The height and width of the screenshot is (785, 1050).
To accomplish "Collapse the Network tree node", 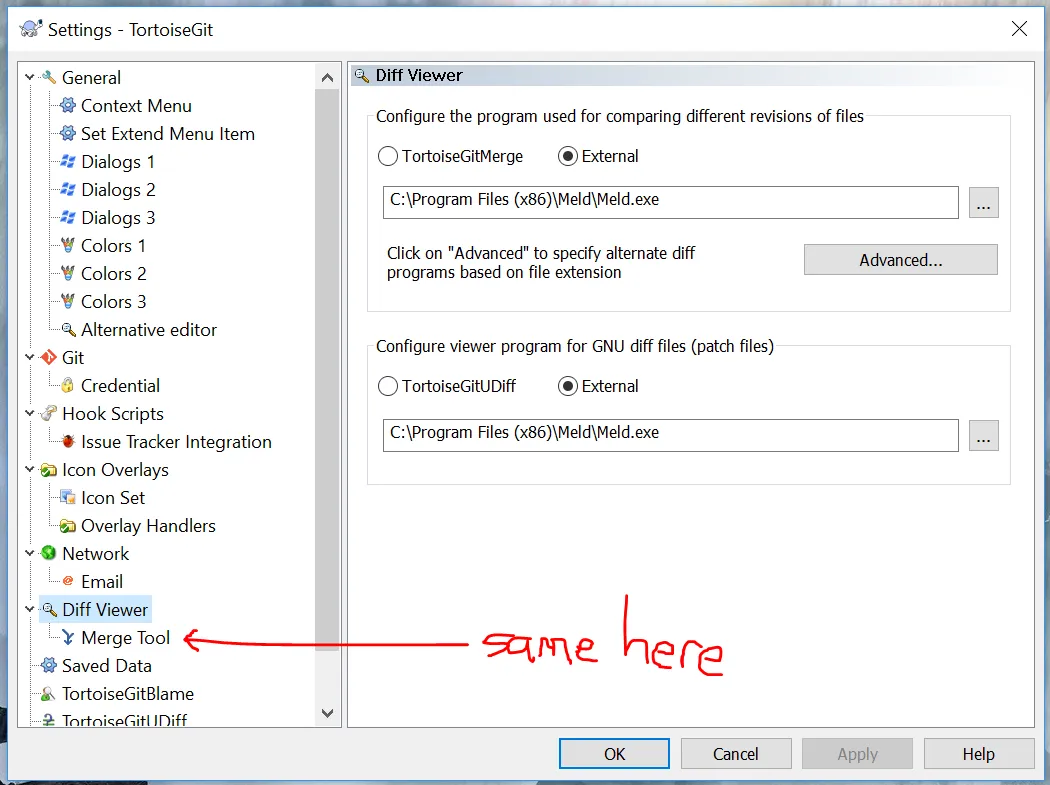I will coord(29,553).
